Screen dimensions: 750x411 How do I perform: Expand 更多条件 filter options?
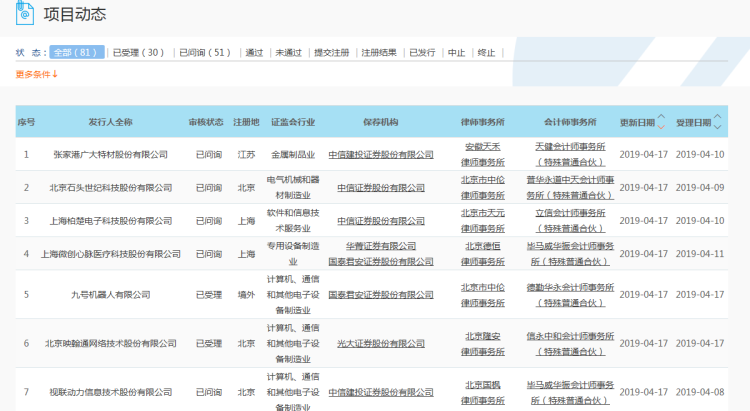37,74
